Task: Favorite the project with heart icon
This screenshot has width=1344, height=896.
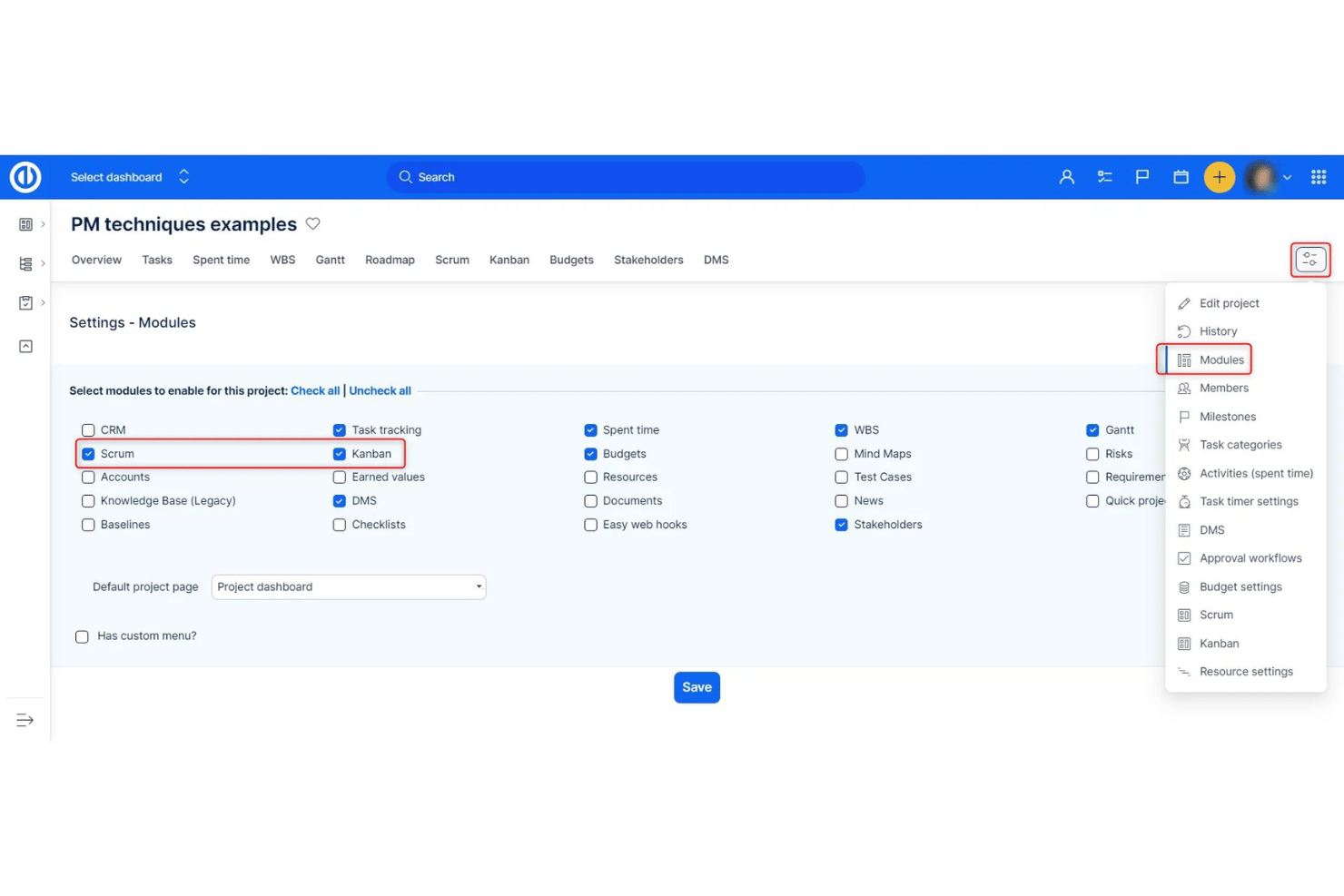Action: click(312, 223)
